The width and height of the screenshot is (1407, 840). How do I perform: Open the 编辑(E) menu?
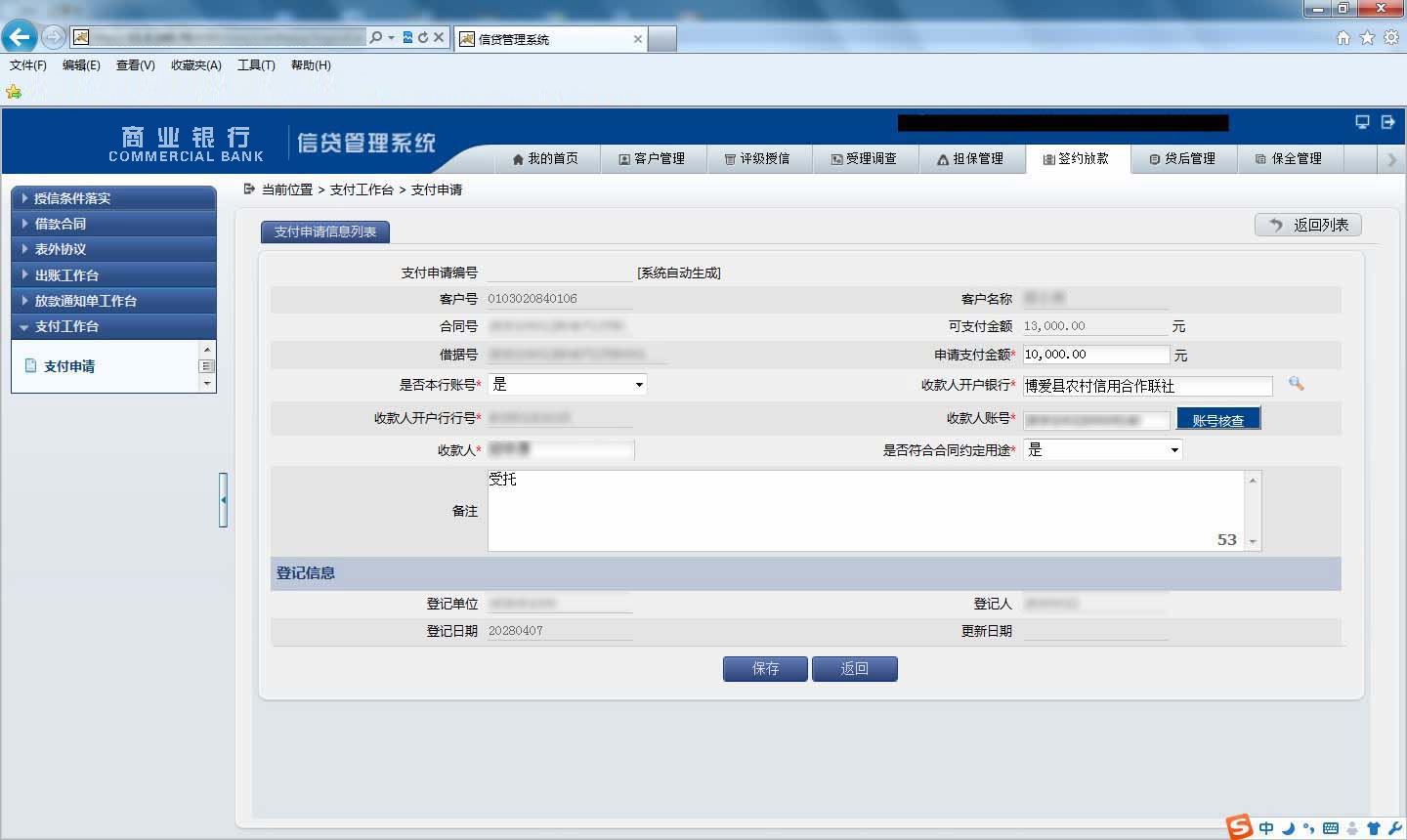tap(81, 65)
